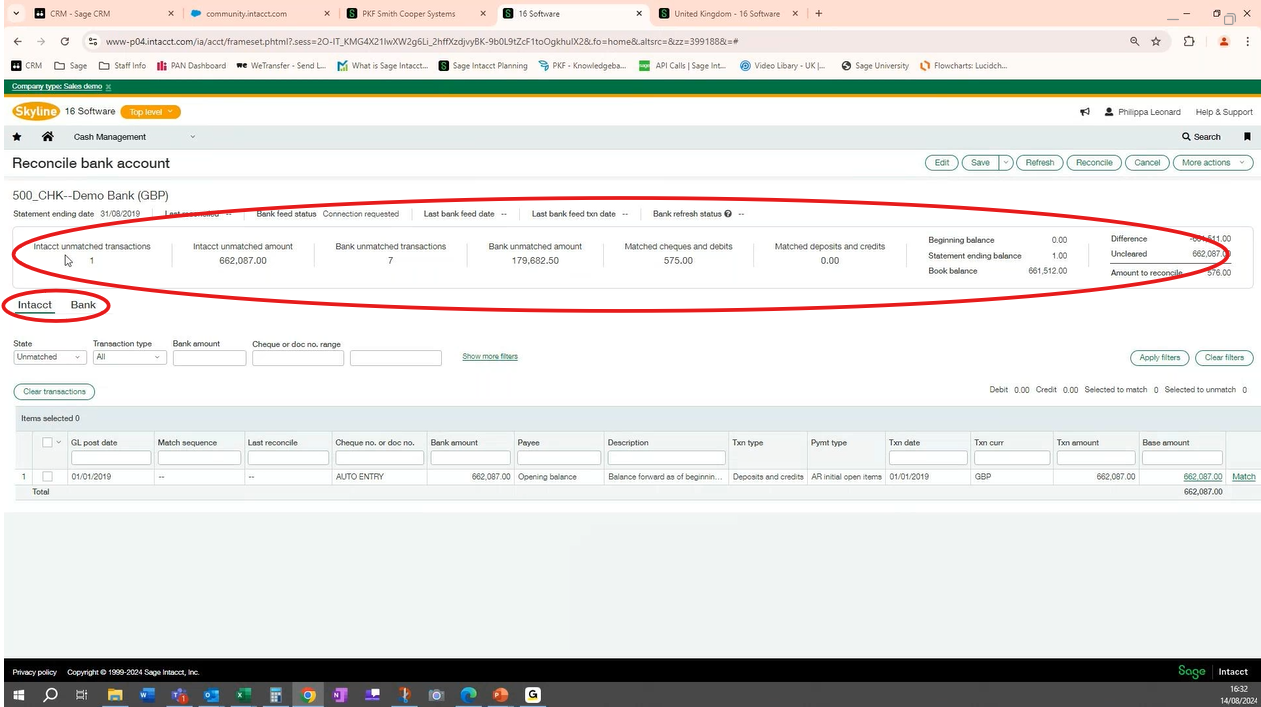Open OneNote from the taskbar
Screen dimensions: 1261x707
coord(340,695)
